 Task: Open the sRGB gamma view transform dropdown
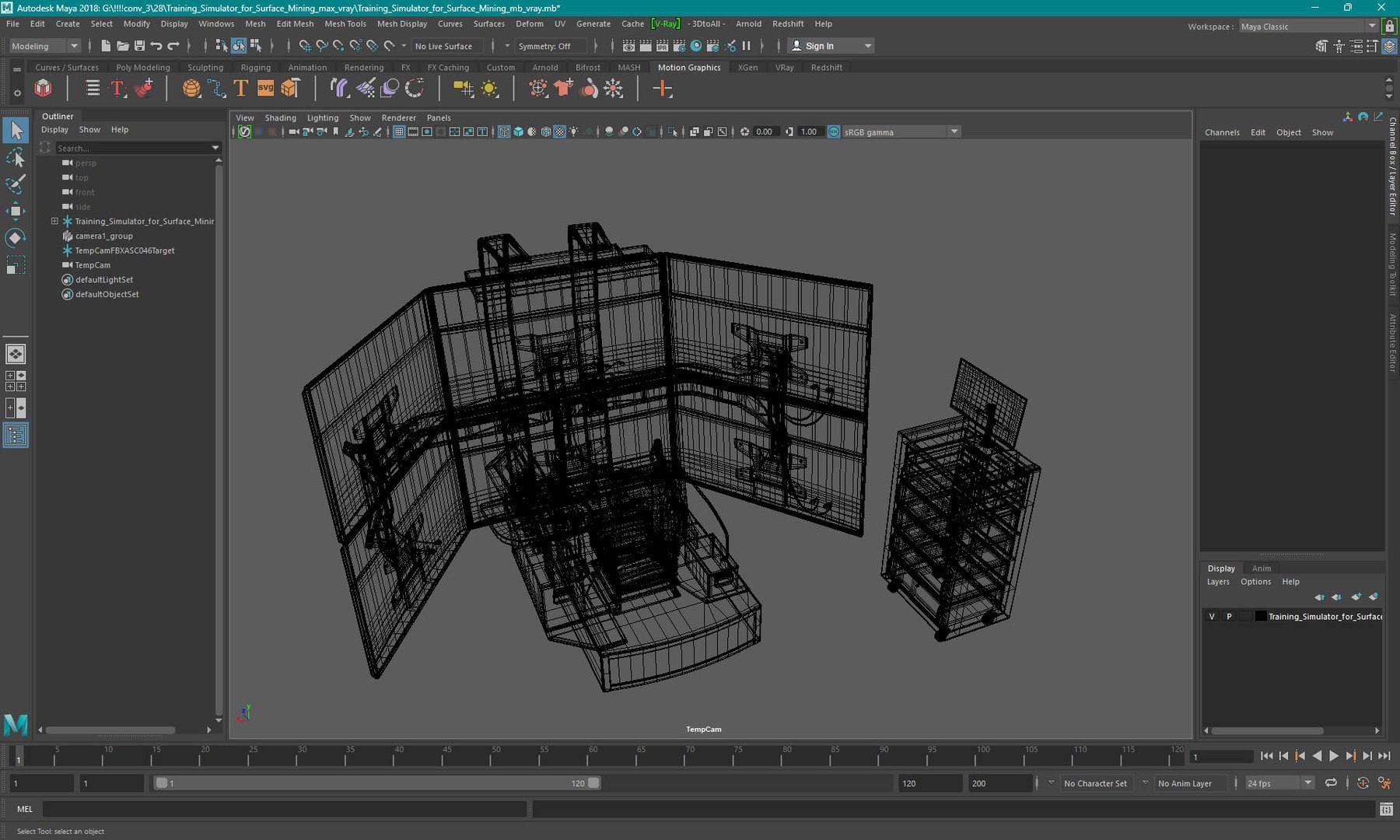[x=954, y=131]
